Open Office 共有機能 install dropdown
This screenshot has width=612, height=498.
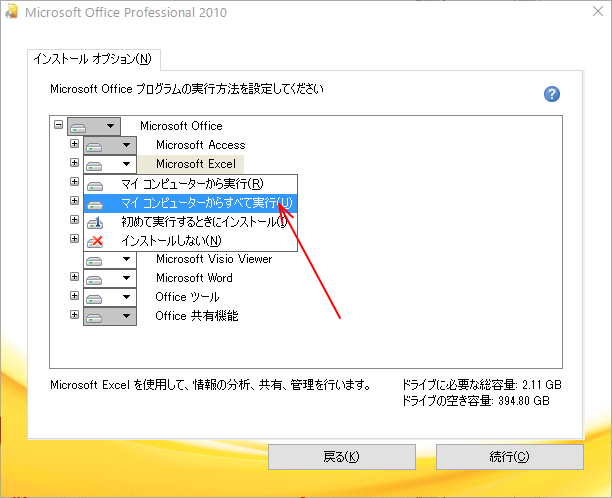click(110, 317)
